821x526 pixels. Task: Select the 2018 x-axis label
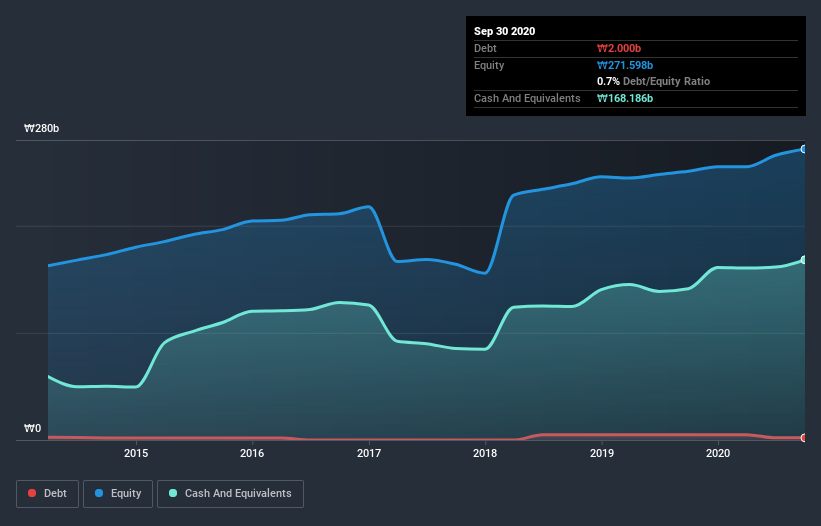[x=485, y=453]
